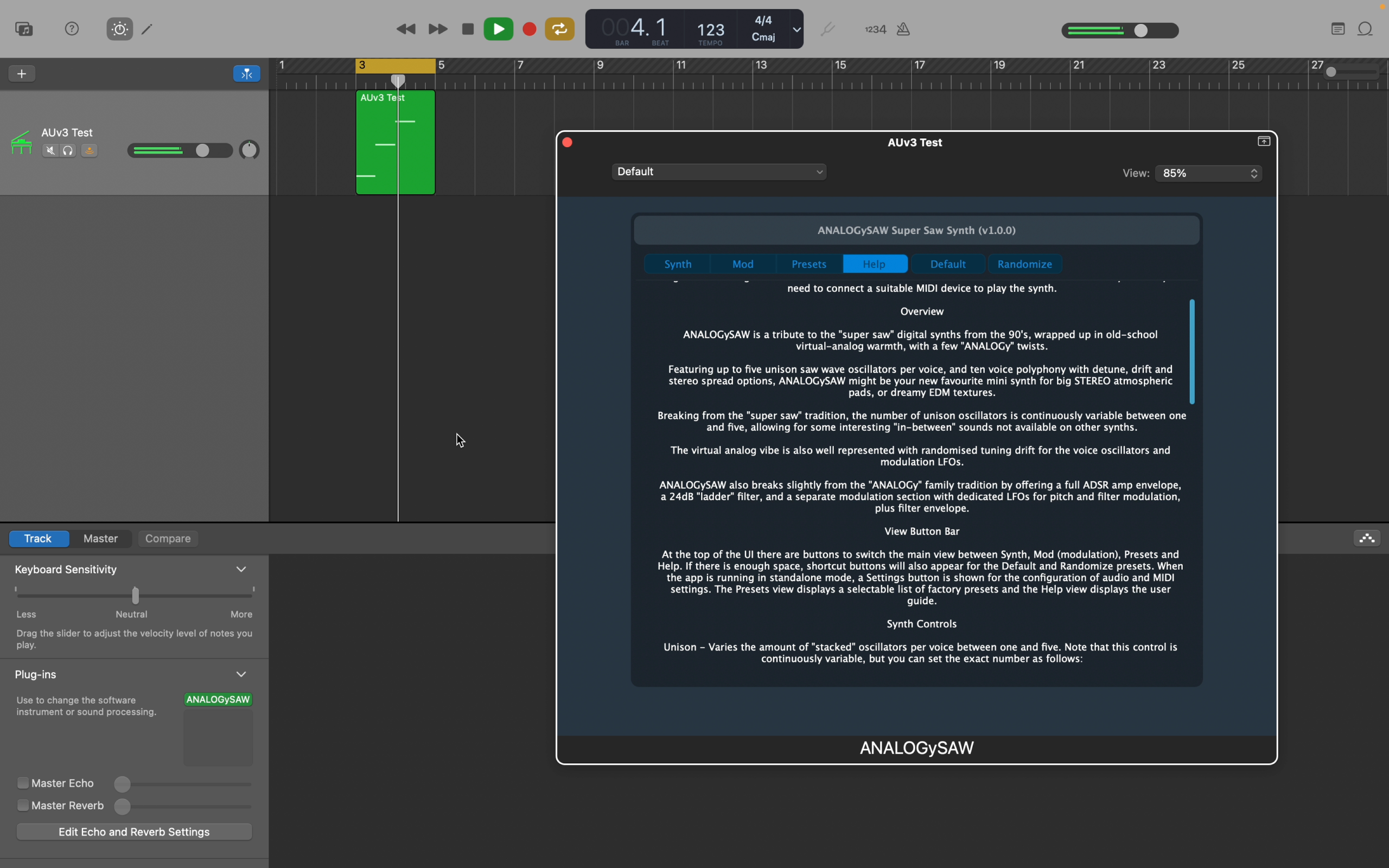Mute the AUv3 Test track

pos(50,151)
